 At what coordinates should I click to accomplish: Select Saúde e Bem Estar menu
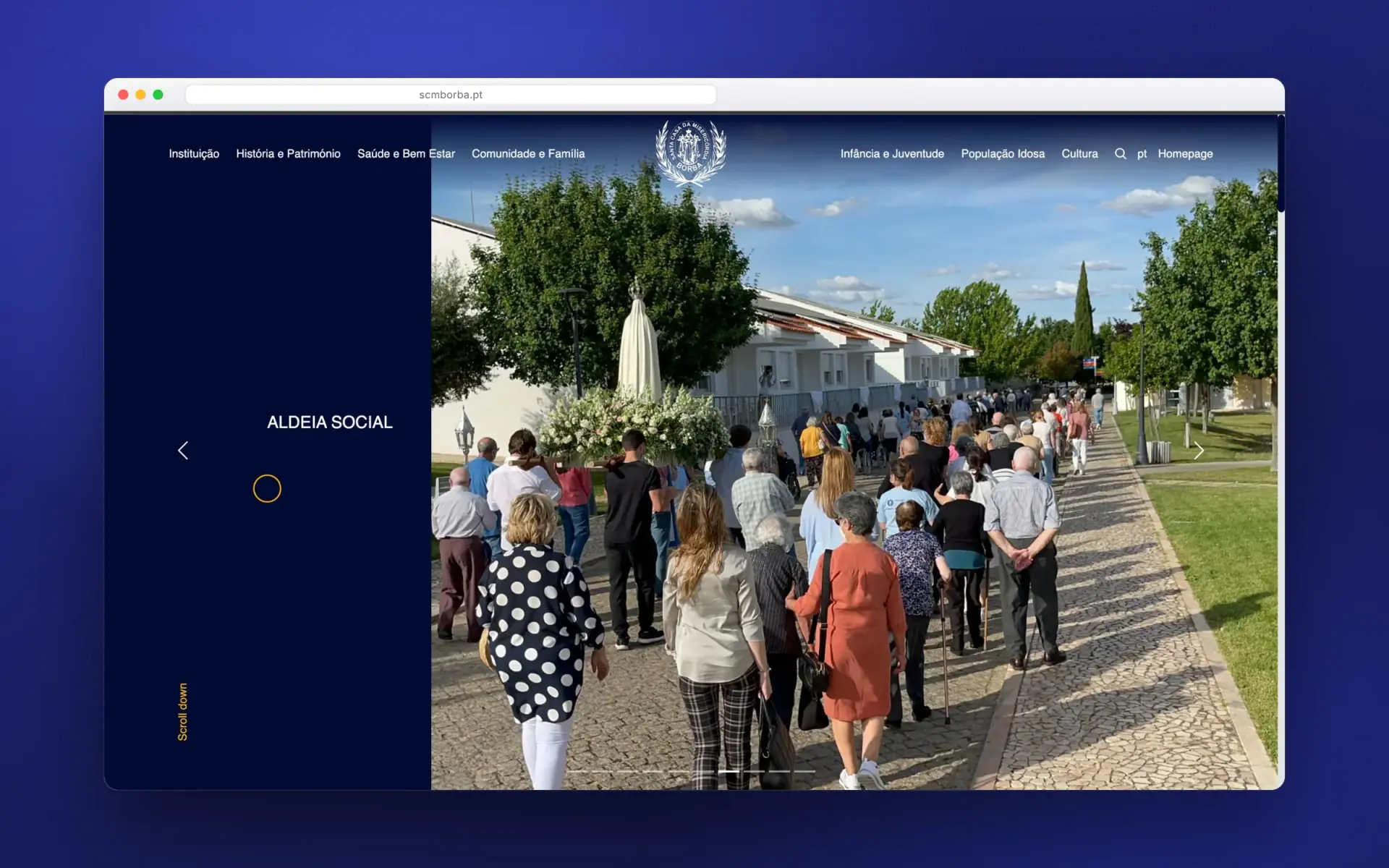click(406, 153)
